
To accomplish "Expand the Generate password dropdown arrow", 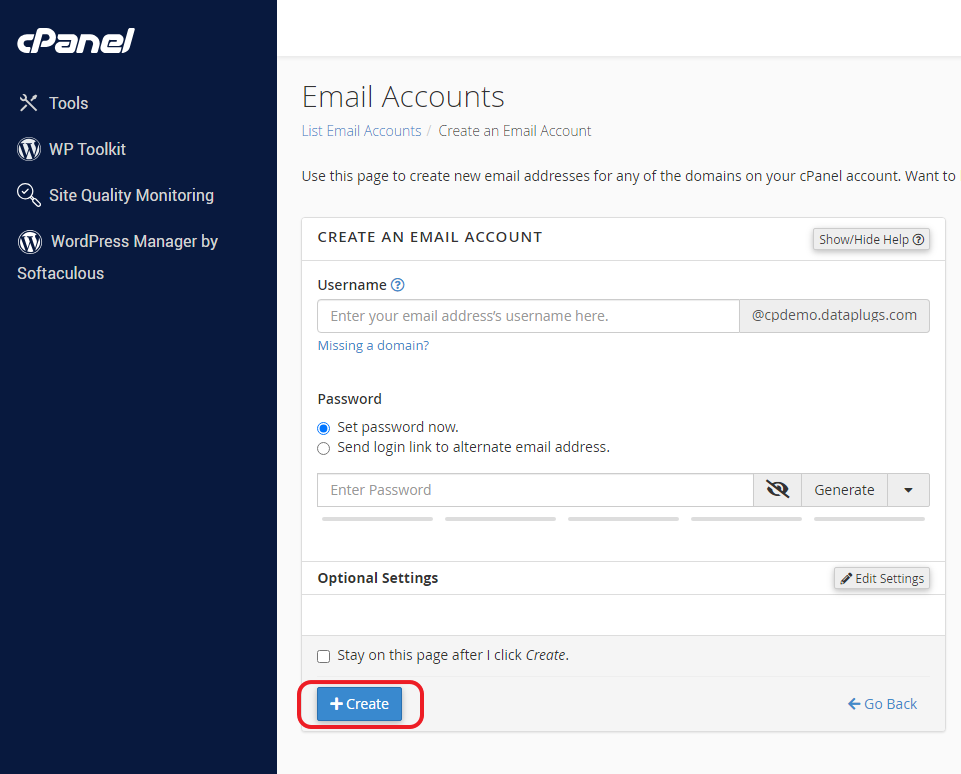I will 908,490.
